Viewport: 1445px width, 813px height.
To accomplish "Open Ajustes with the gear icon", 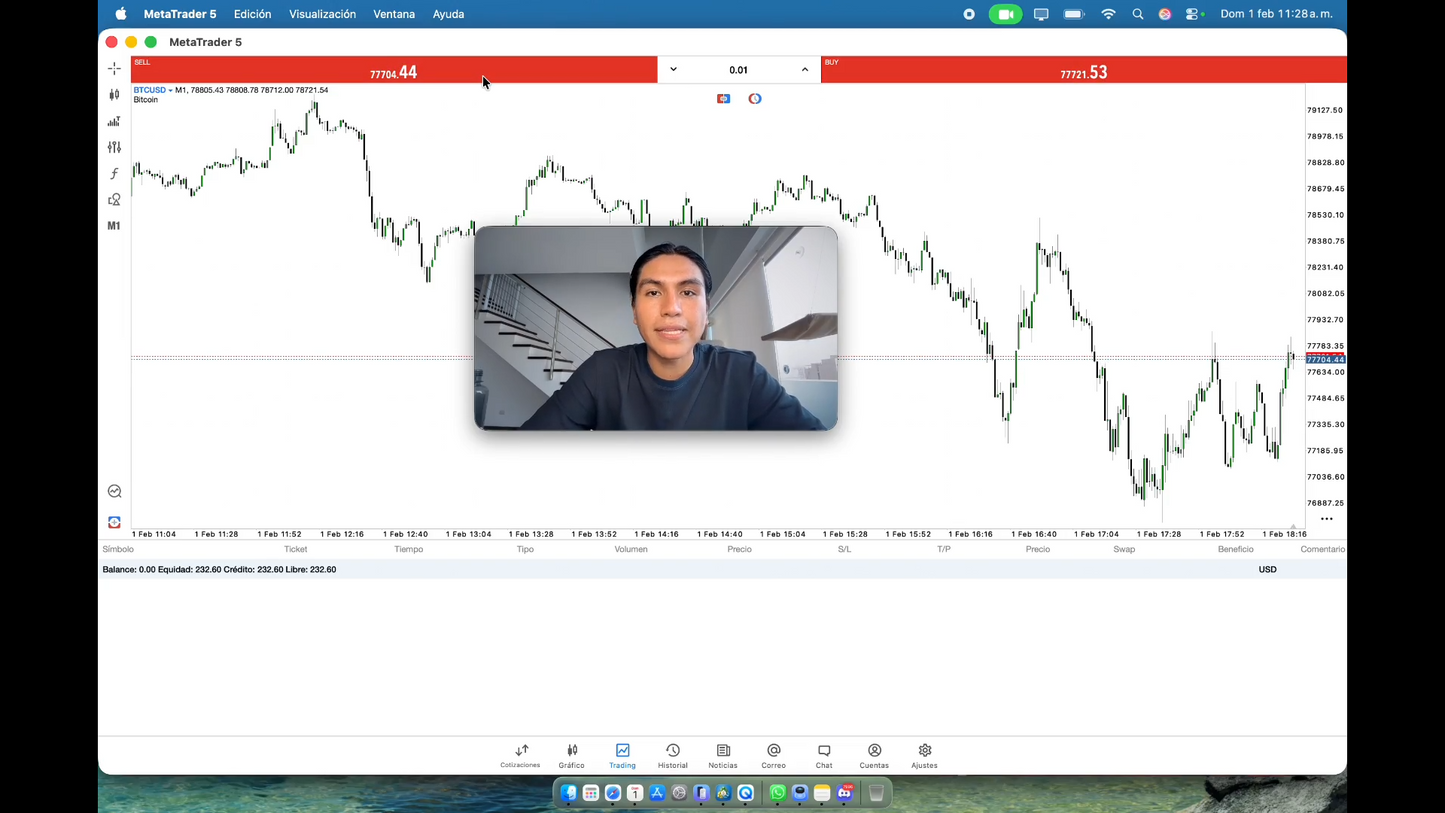I will pos(923,756).
